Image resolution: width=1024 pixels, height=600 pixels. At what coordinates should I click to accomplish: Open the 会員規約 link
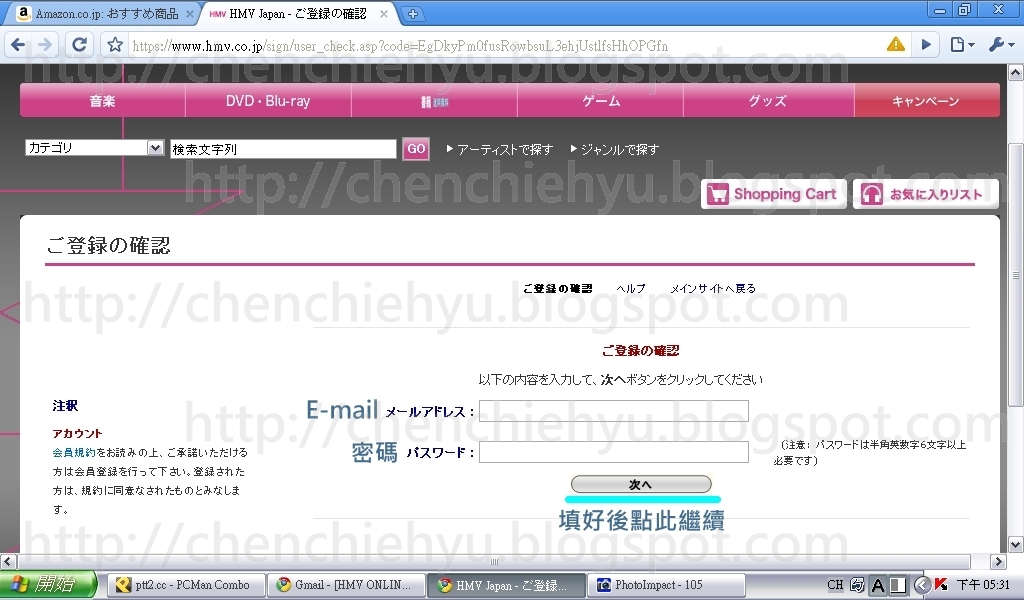pos(74,452)
